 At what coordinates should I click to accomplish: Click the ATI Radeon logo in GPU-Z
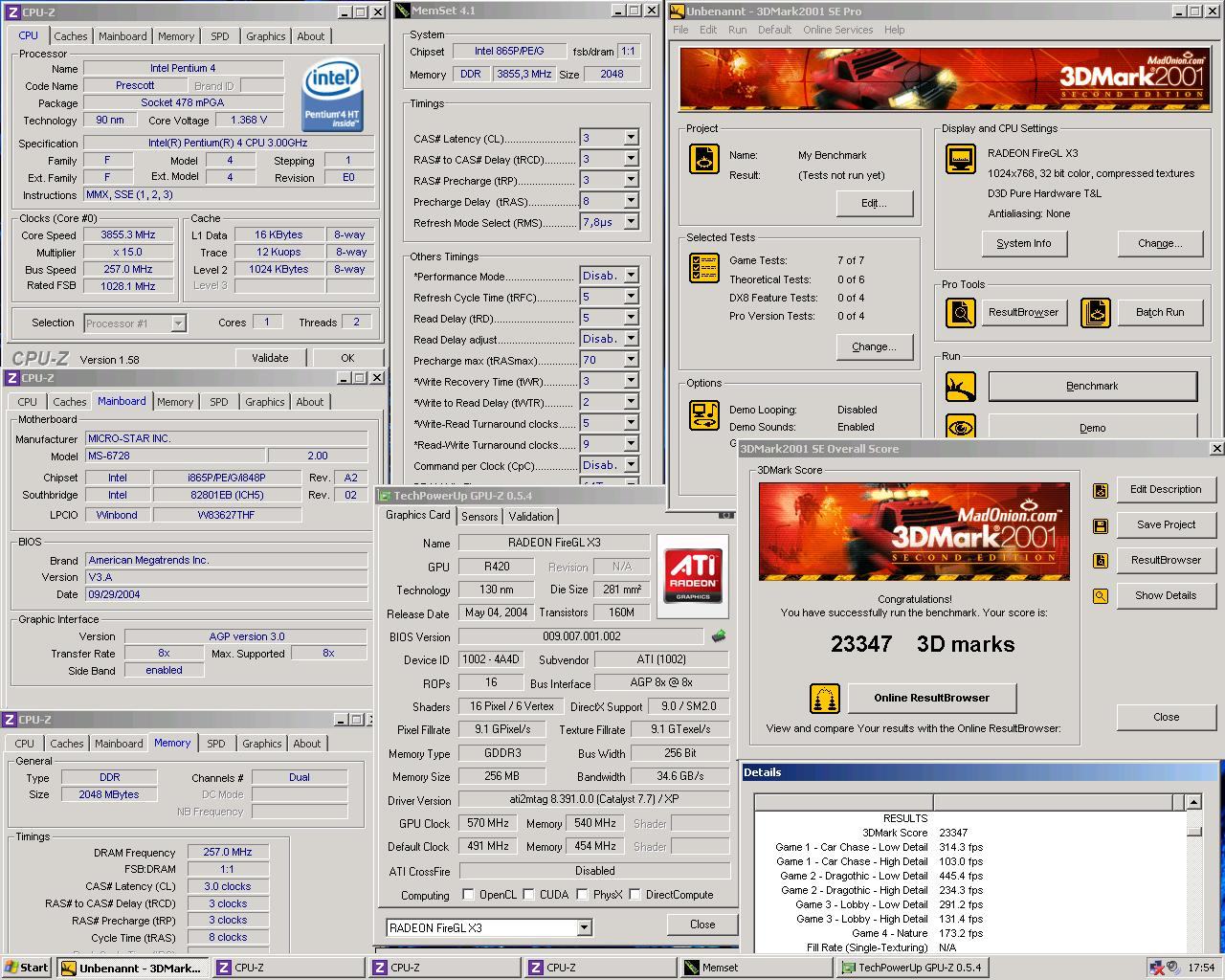(693, 575)
